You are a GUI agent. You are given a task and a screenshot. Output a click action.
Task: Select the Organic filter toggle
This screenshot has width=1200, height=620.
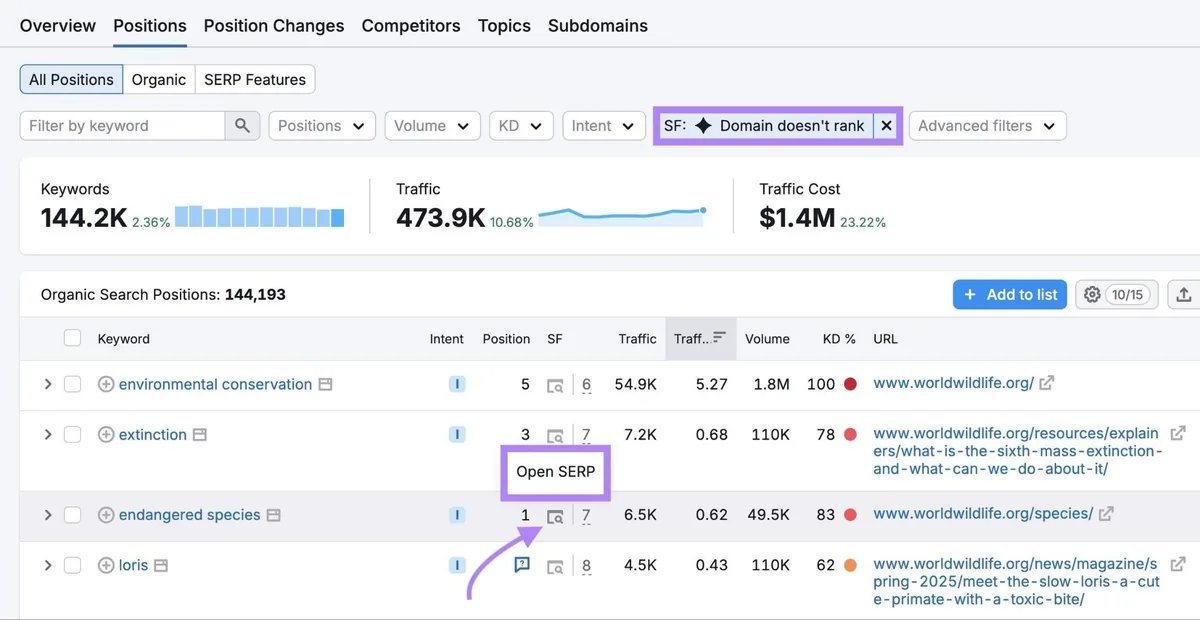tap(159, 79)
